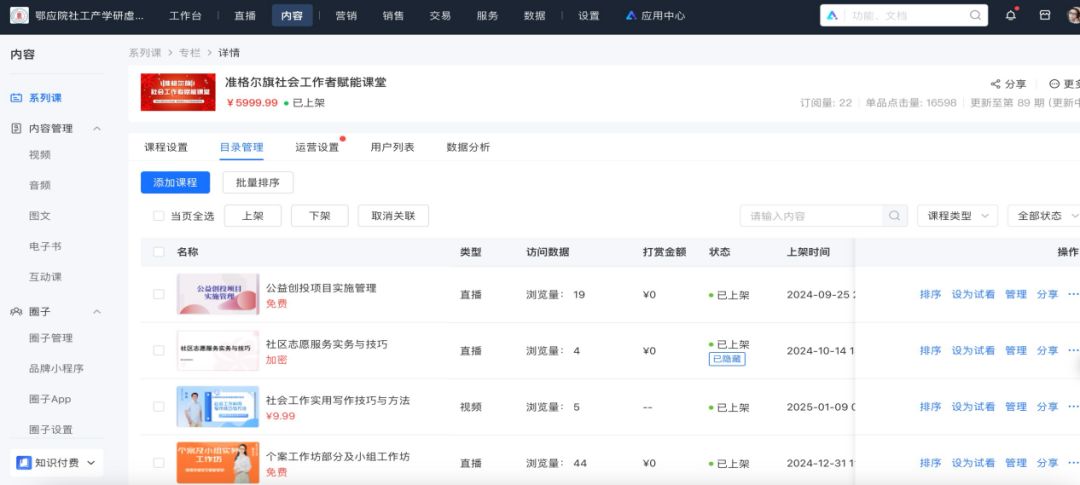Expand the 全部状态 filter dropdown
This screenshot has width=1080, height=485.
[x=1047, y=216]
